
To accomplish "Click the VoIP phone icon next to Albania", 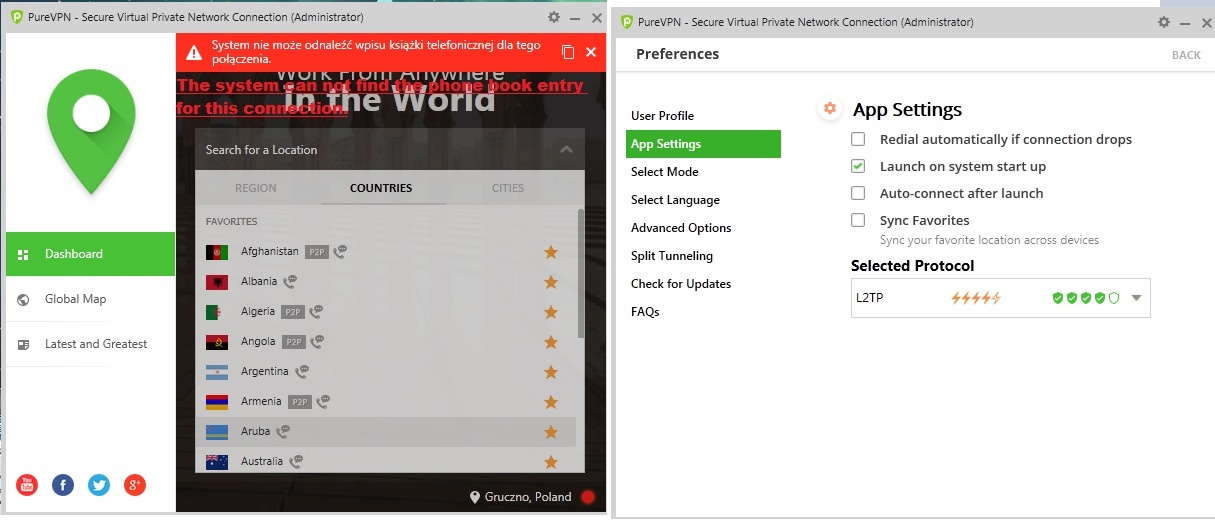I will (291, 282).
